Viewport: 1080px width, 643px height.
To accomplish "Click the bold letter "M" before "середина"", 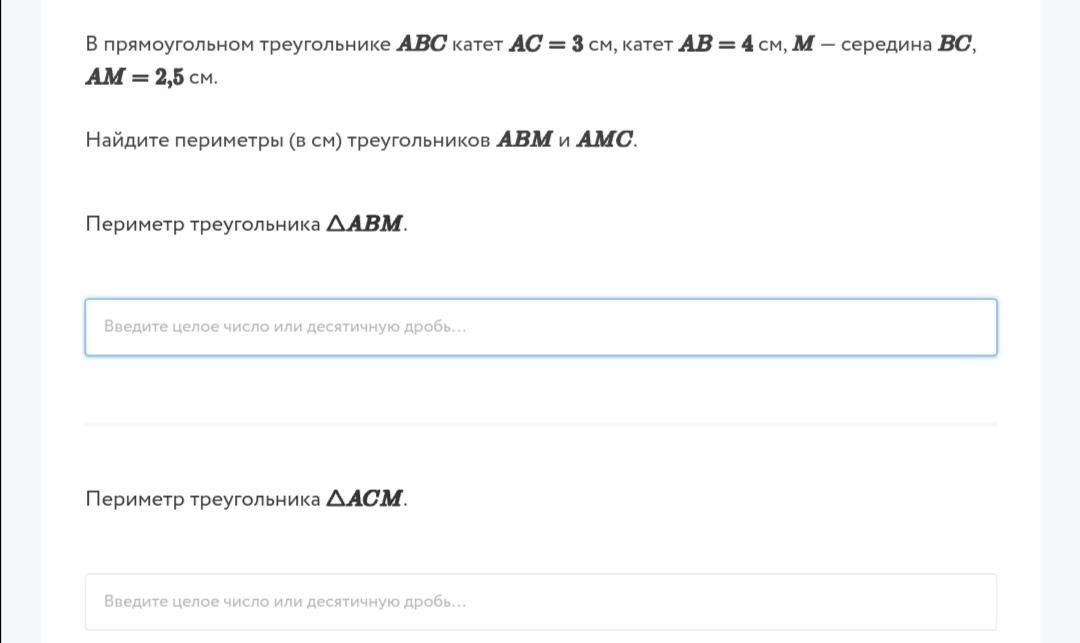I will click(803, 45).
